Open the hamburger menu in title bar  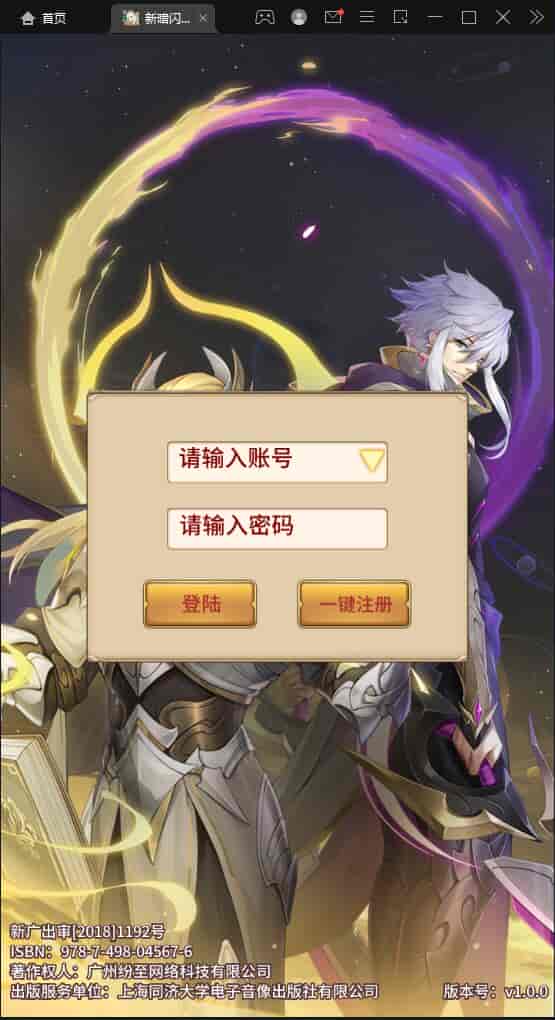(x=368, y=17)
